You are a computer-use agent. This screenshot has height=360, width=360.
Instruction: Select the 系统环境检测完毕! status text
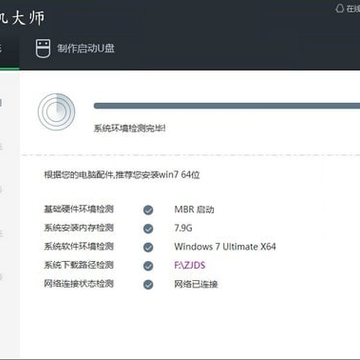point(130,128)
